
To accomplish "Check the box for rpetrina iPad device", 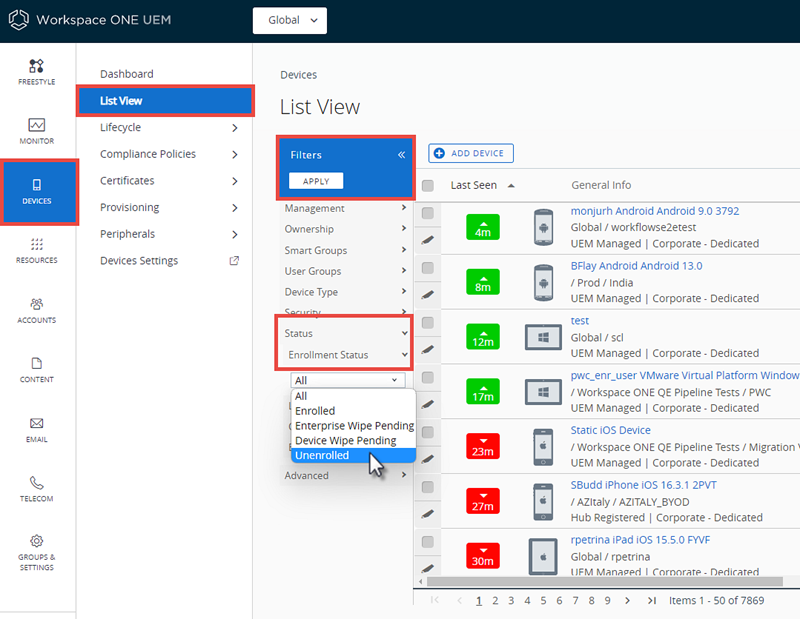I will click(x=428, y=541).
